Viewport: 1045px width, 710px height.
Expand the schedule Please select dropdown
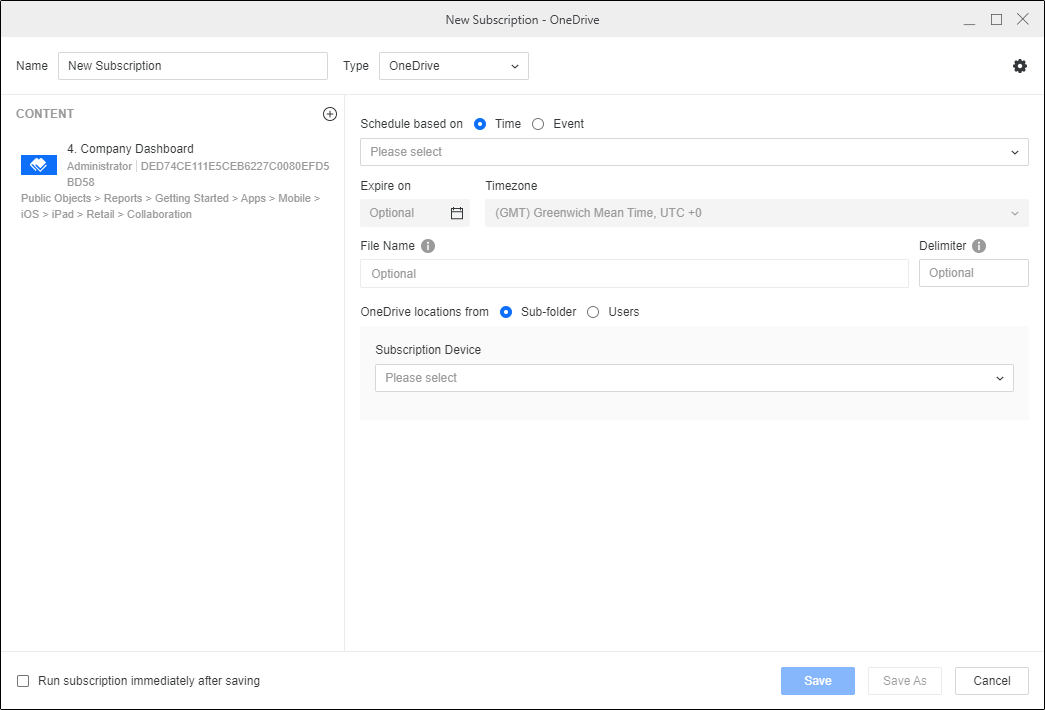point(693,152)
